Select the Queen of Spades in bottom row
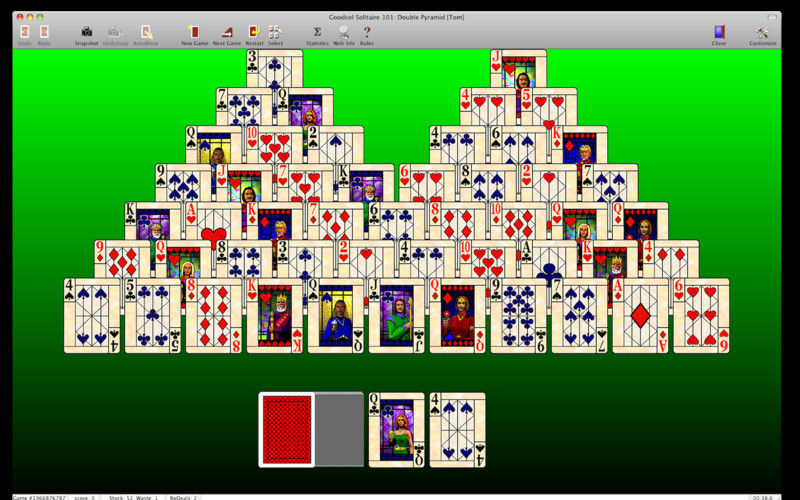The height and width of the screenshot is (500, 800). pyautogui.click(x=336, y=316)
